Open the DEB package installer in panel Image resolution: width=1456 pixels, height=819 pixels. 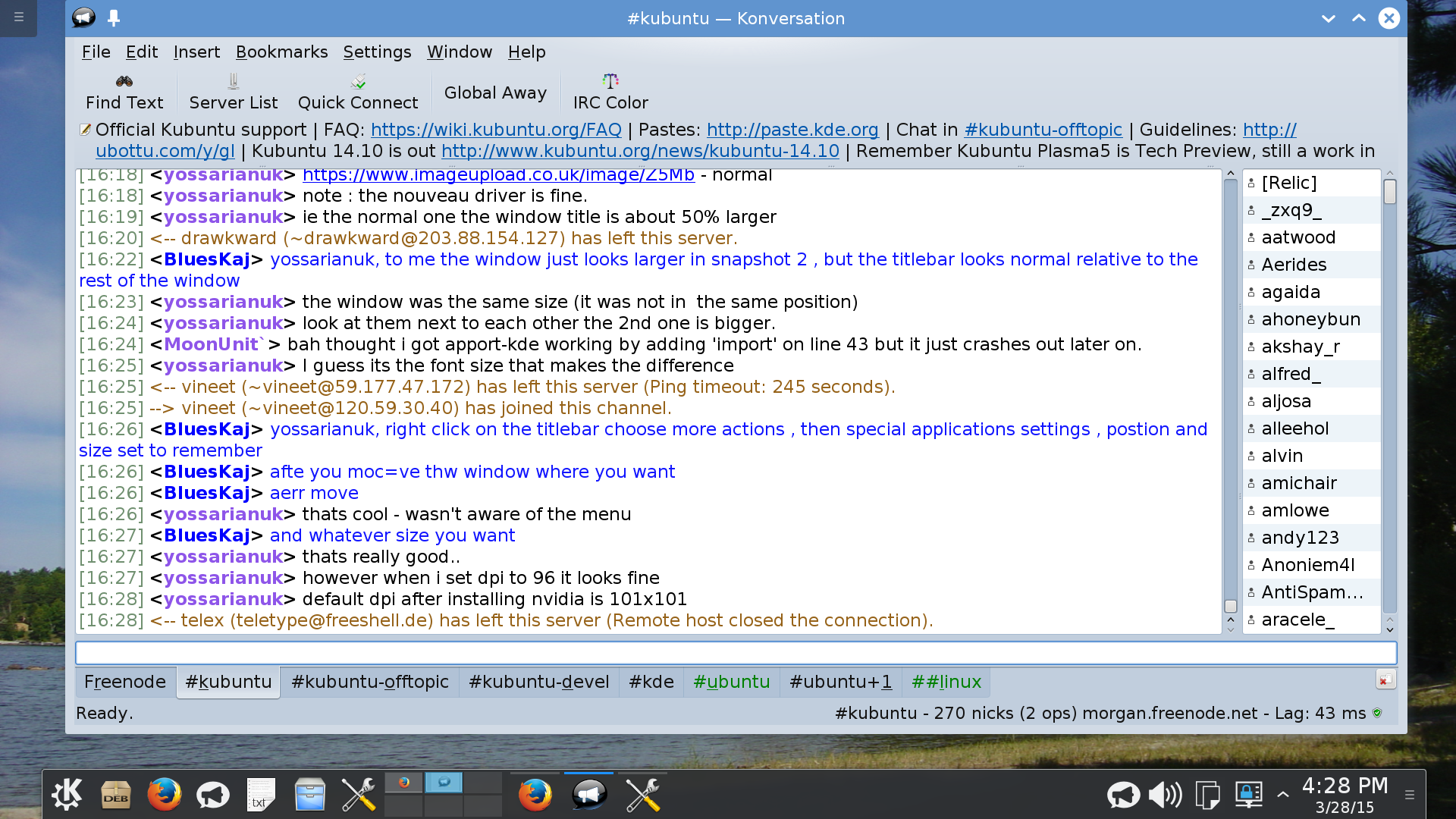[116, 795]
